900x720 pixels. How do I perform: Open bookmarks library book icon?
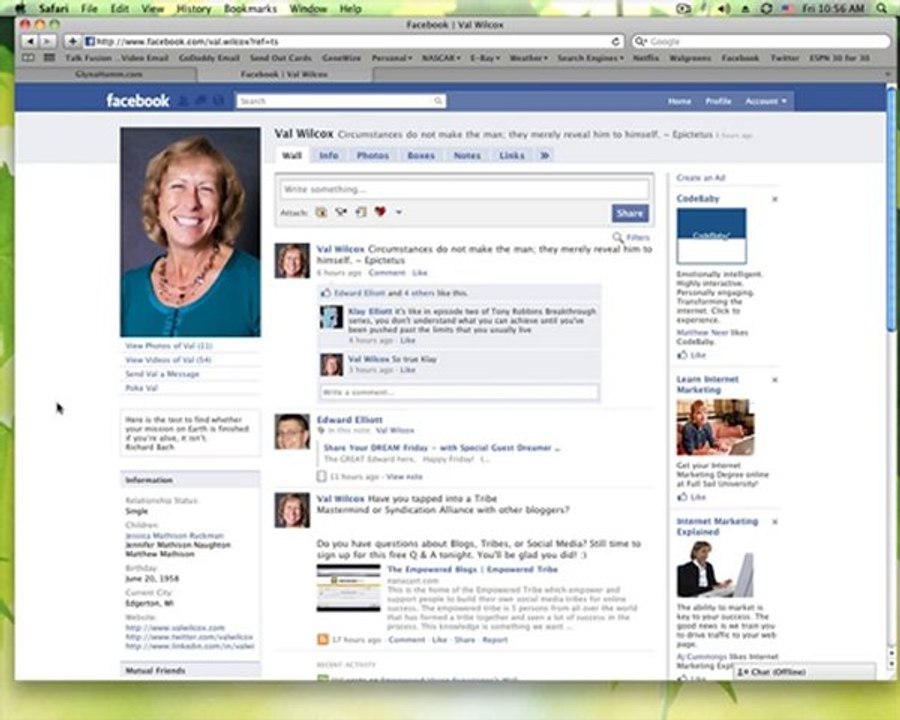coord(28,58)
